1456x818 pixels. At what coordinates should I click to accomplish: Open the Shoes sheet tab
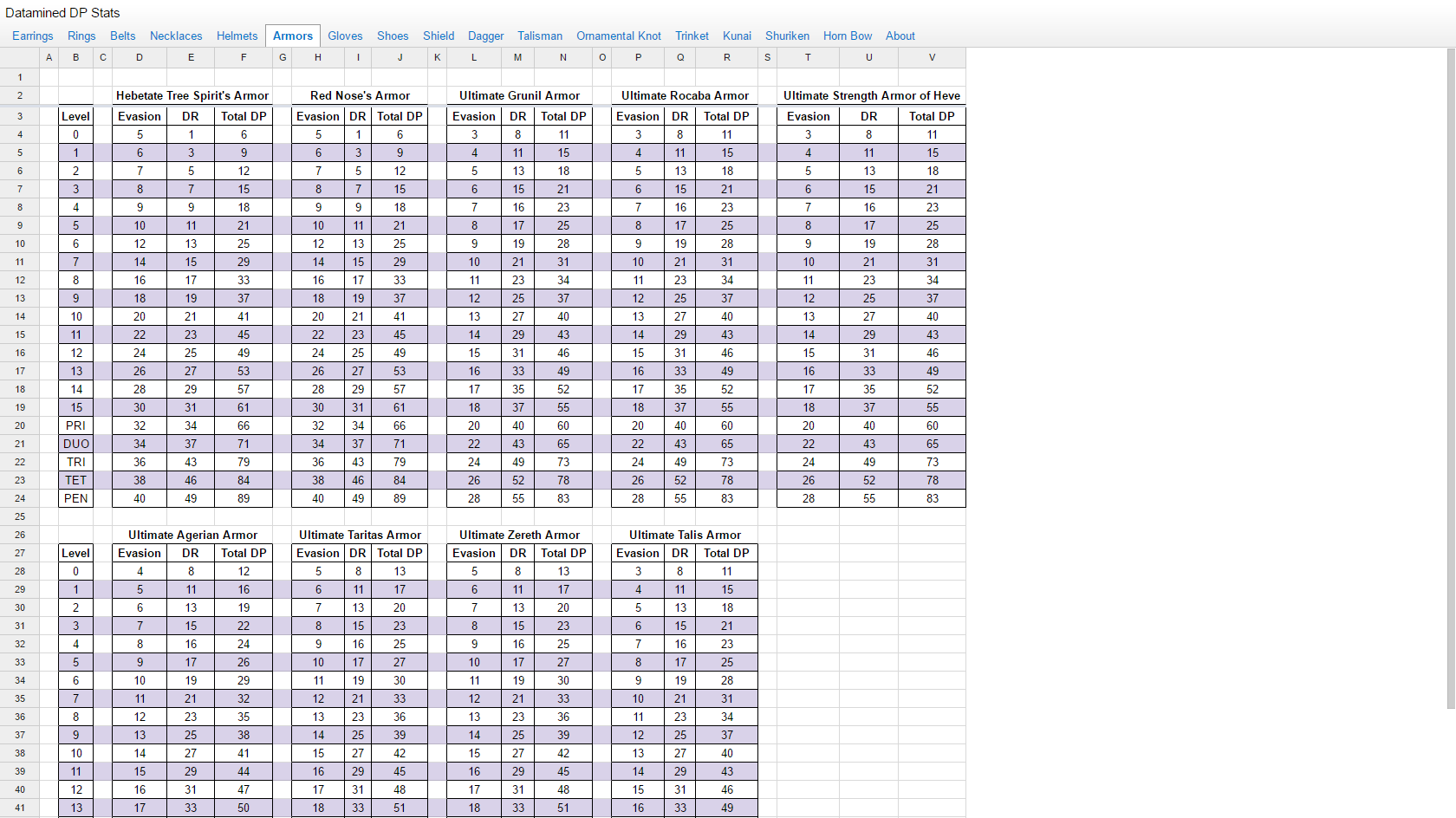coord(393,36)
